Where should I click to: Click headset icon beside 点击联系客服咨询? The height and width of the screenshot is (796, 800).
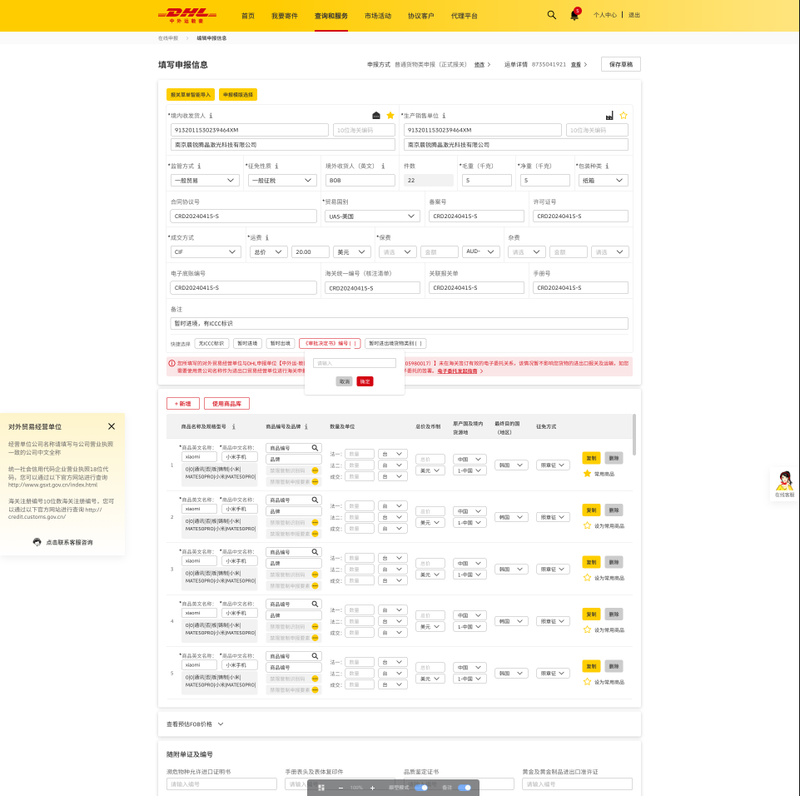(x=37, y=542)
